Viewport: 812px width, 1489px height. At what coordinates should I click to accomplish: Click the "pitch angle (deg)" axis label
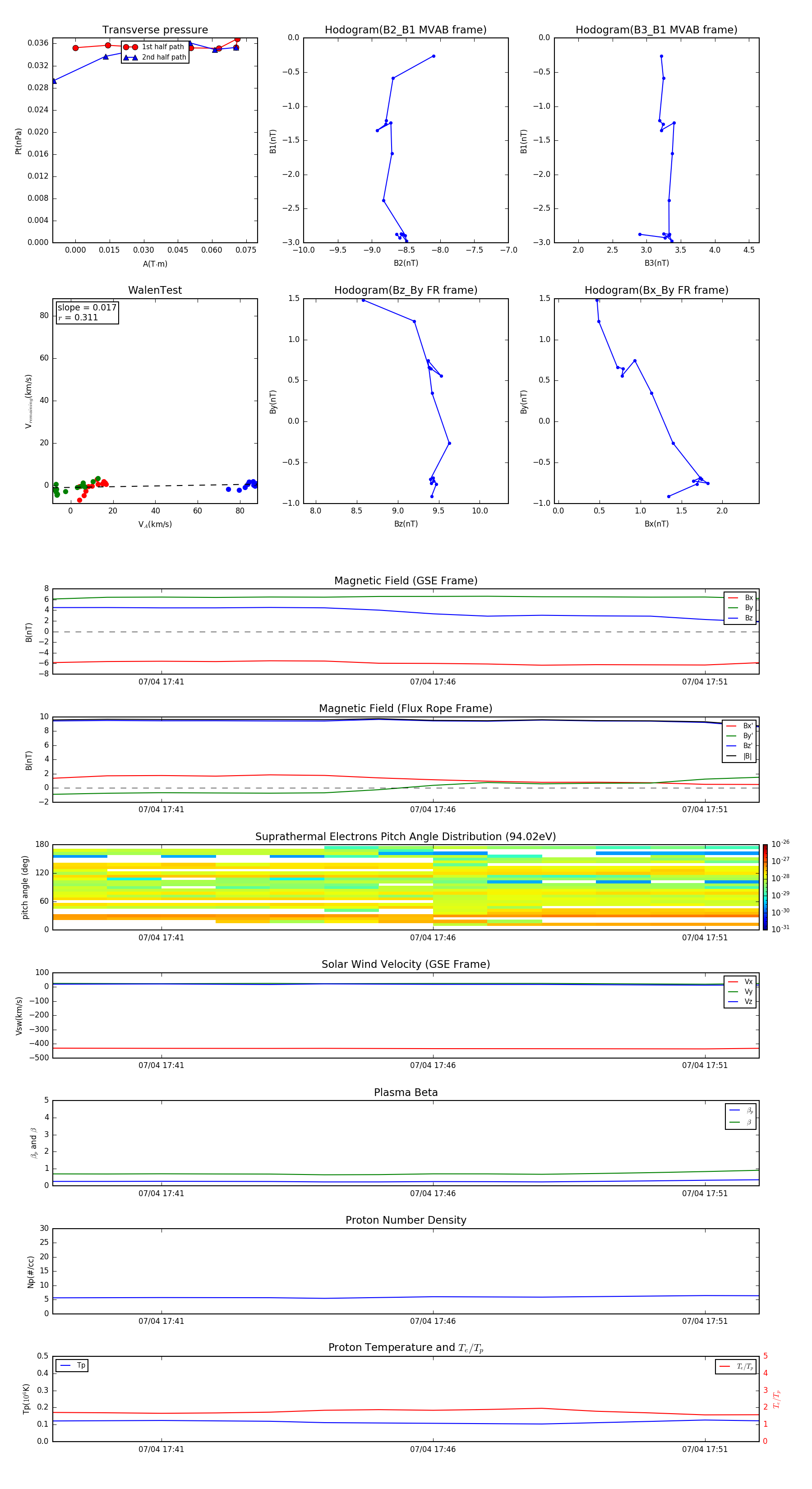25,887
